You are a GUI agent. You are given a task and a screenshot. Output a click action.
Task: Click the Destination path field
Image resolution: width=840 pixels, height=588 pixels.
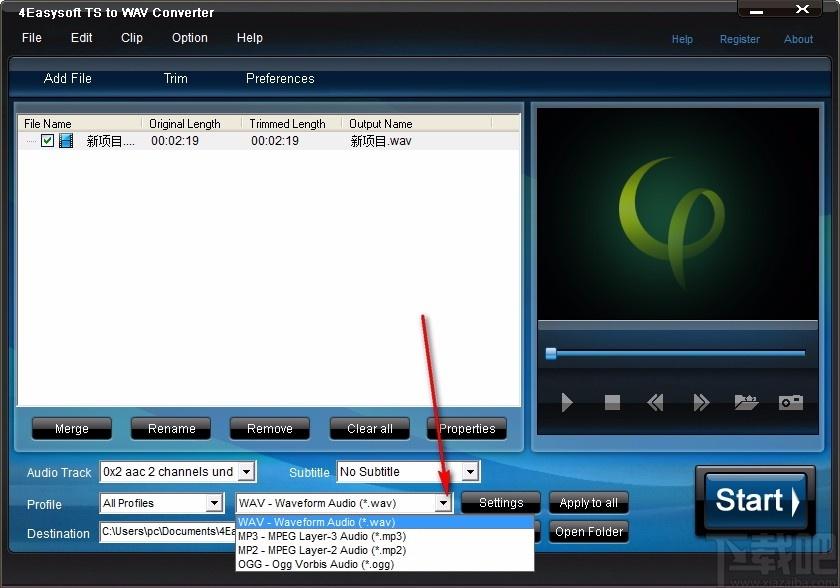168,532
